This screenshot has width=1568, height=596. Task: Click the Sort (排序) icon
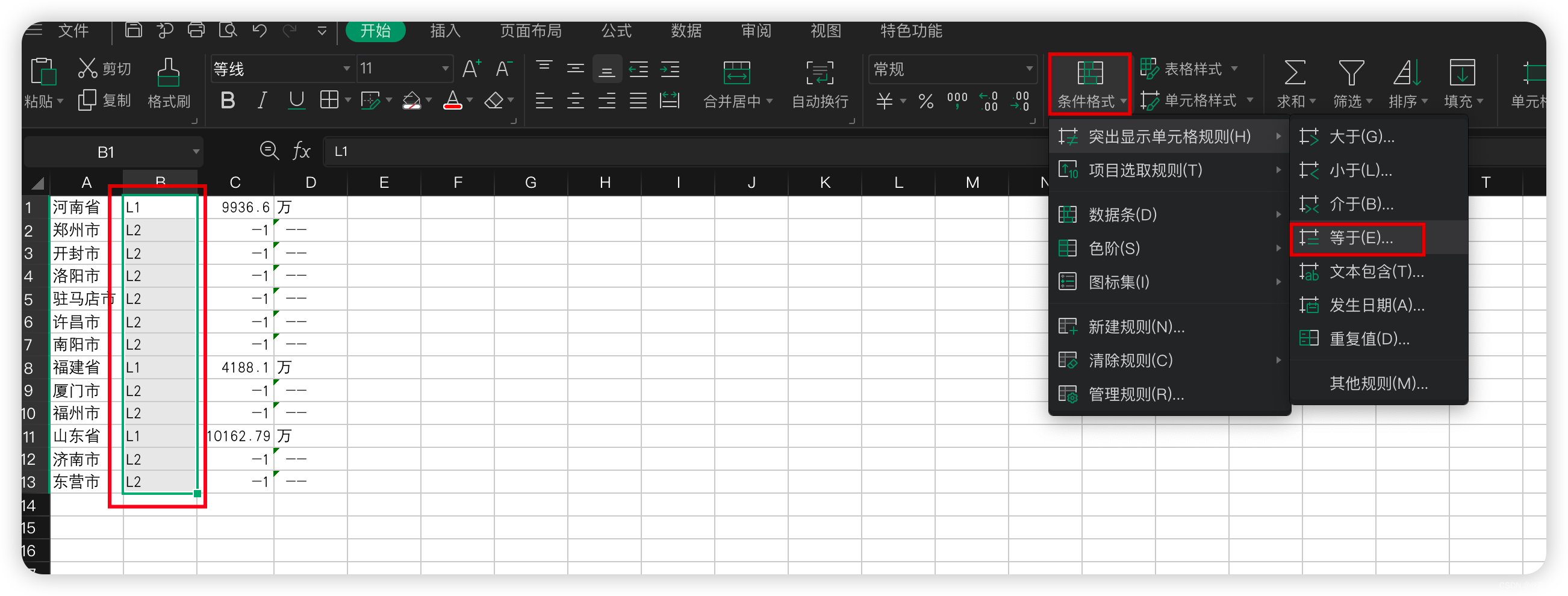pyautogui.click(x=1407, y=72)
